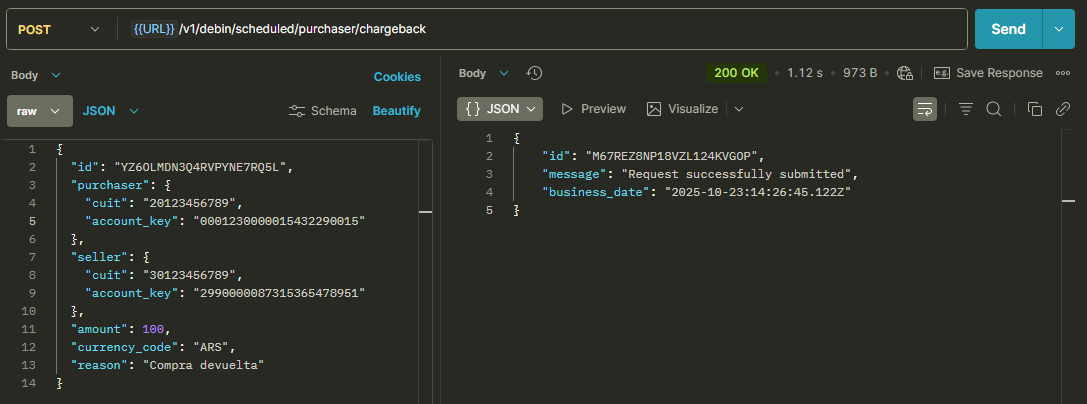Open the JSON language dropdown in request body
This screenshot has height=404, width=1087.
click(111, 111)
